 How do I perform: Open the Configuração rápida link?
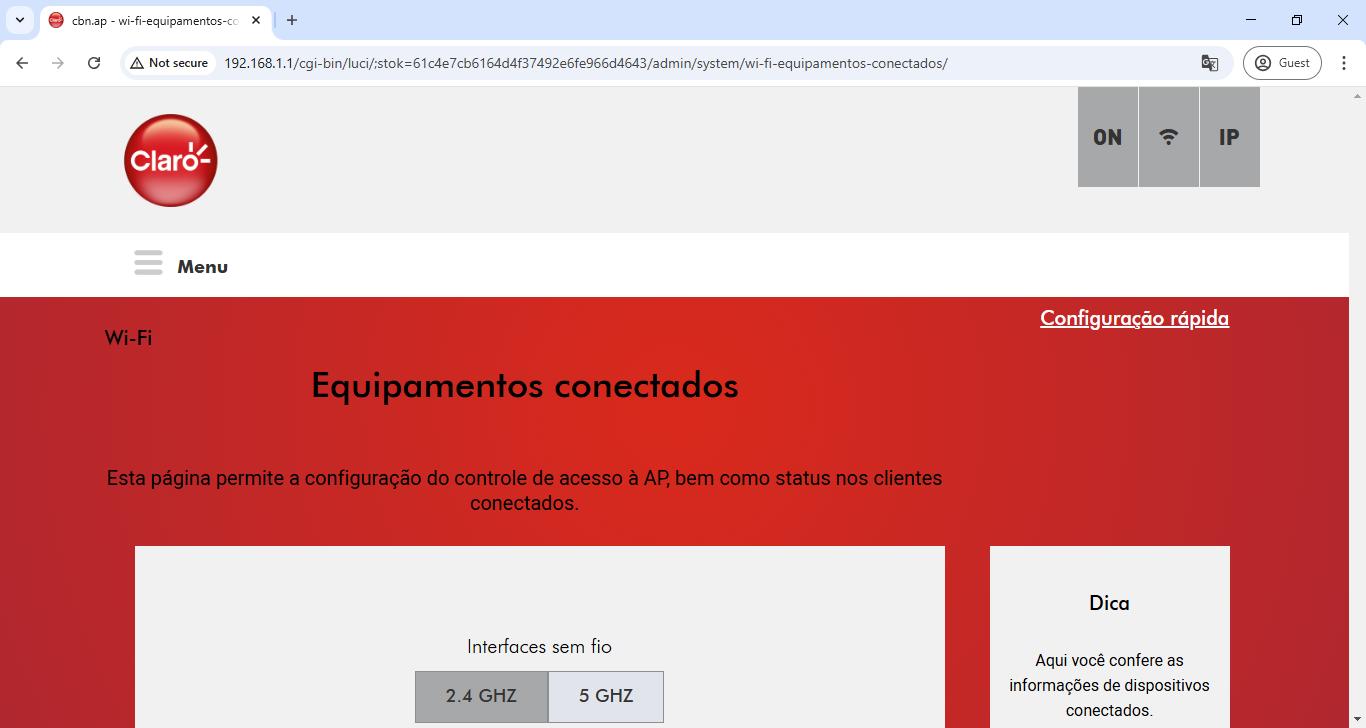(1134, 318)
